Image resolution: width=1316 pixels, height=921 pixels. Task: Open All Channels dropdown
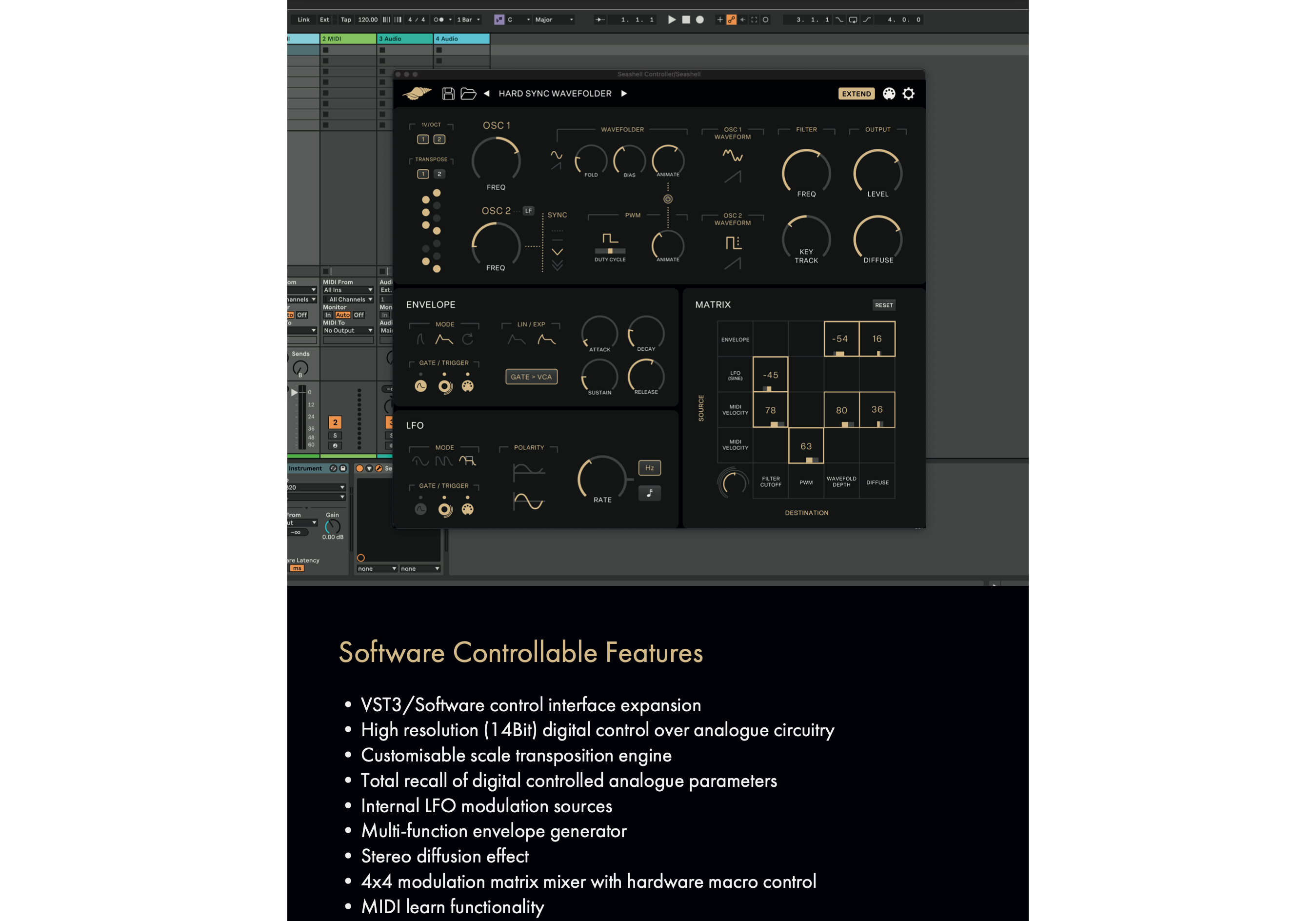pos(348,299)
